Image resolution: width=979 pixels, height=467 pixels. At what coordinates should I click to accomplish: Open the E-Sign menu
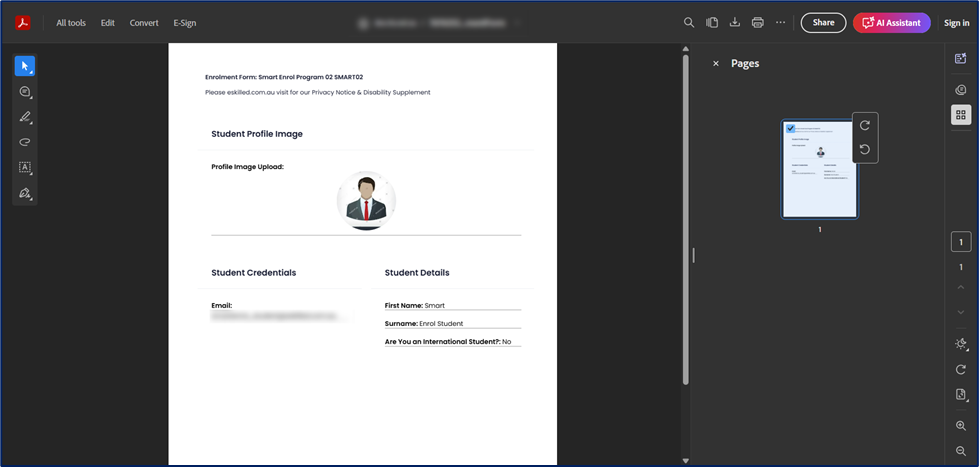pos(185,23)
